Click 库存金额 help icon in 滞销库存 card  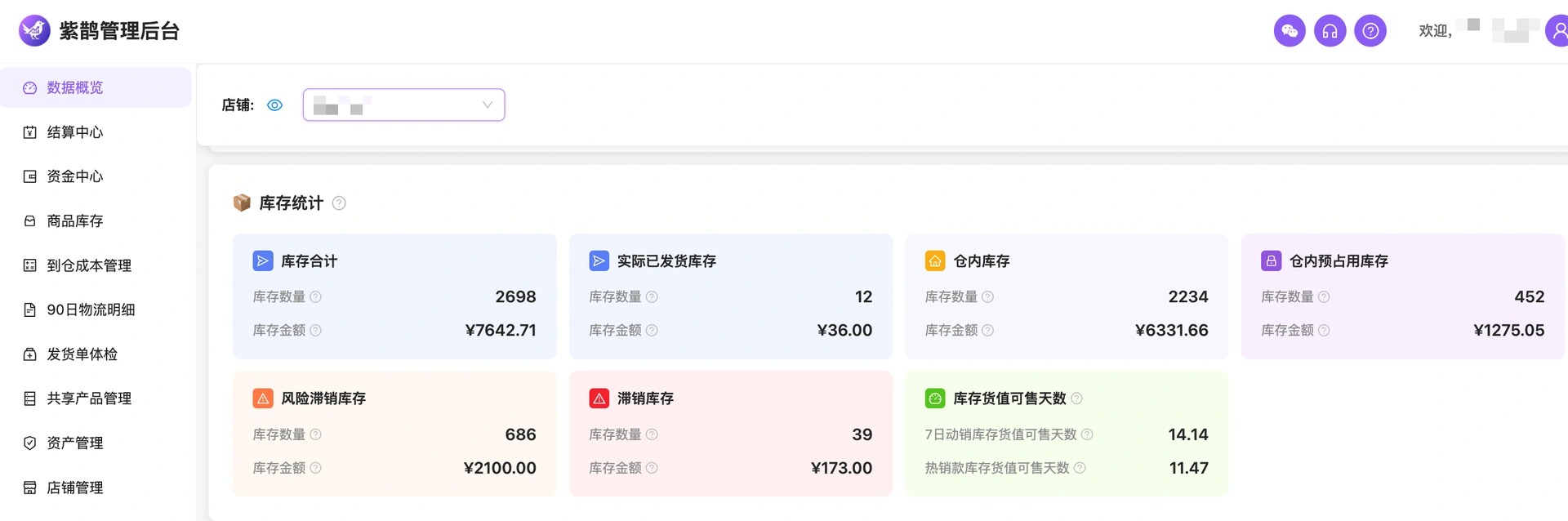(x=652, y=468)
